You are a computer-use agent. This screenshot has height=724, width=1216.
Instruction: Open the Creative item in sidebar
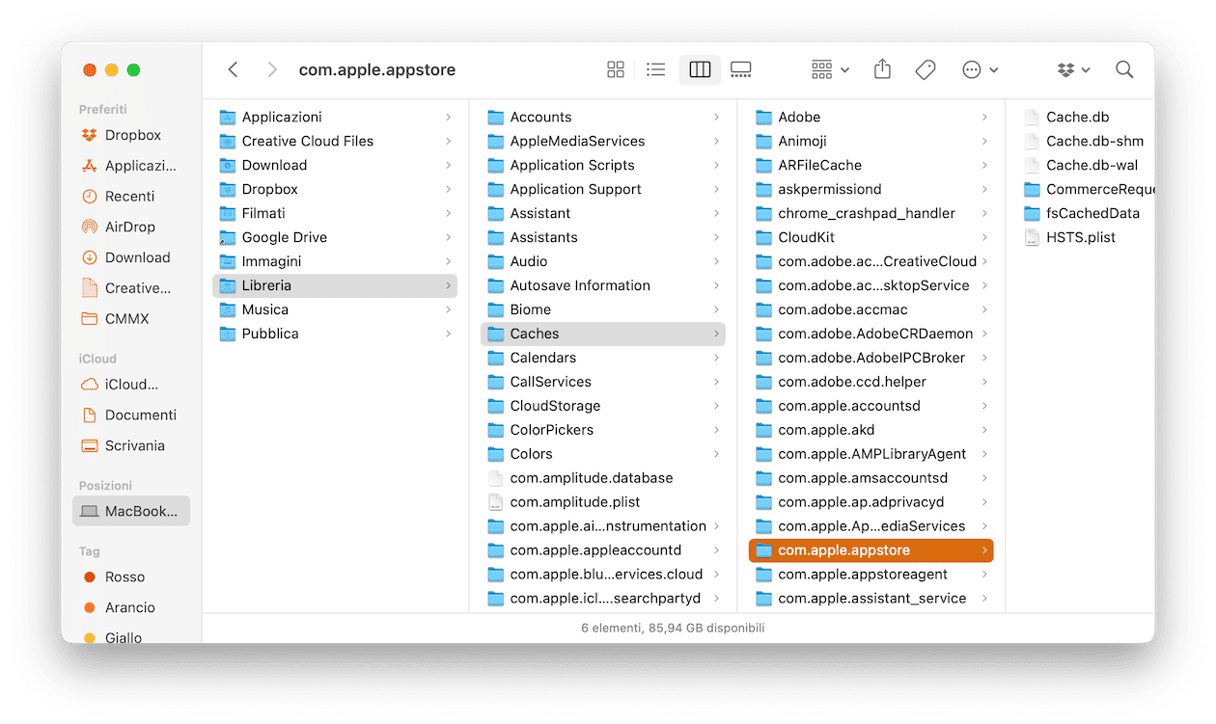pos(131,288)
